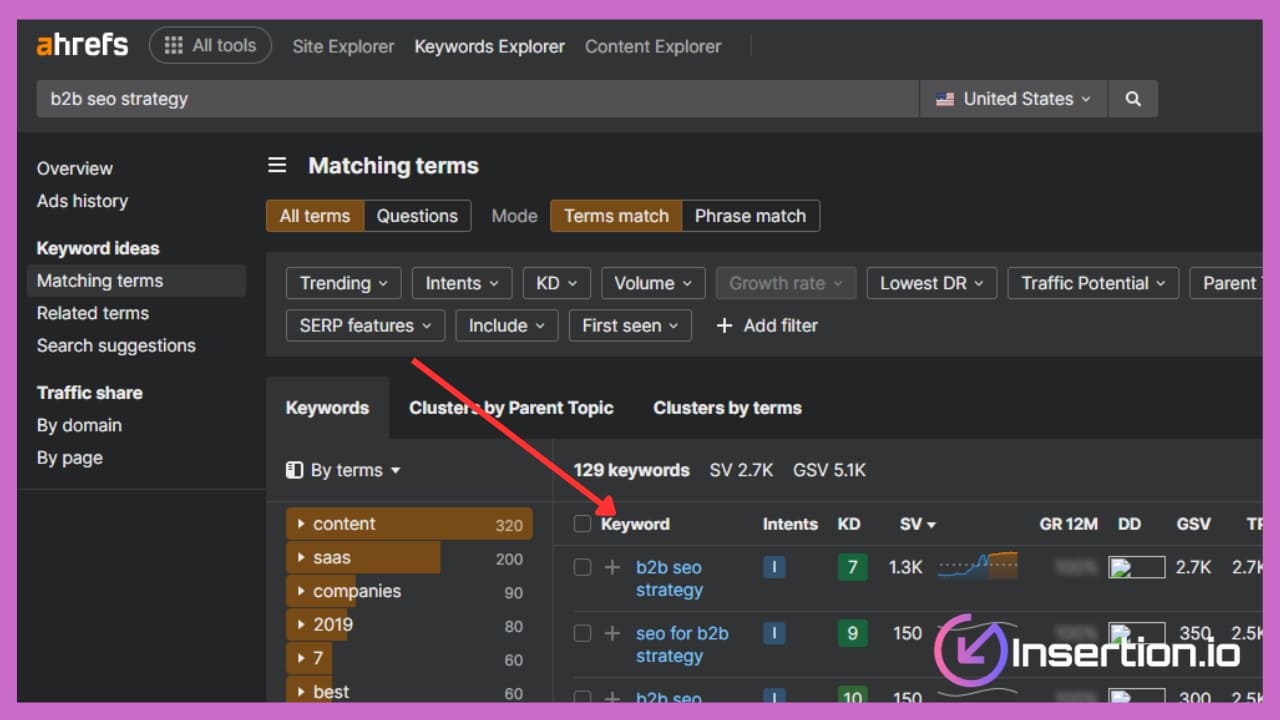Screen dimensions: 1280x720
Task: Click KD badge 9
Action: pyautogui.click(x=852, y=633)
